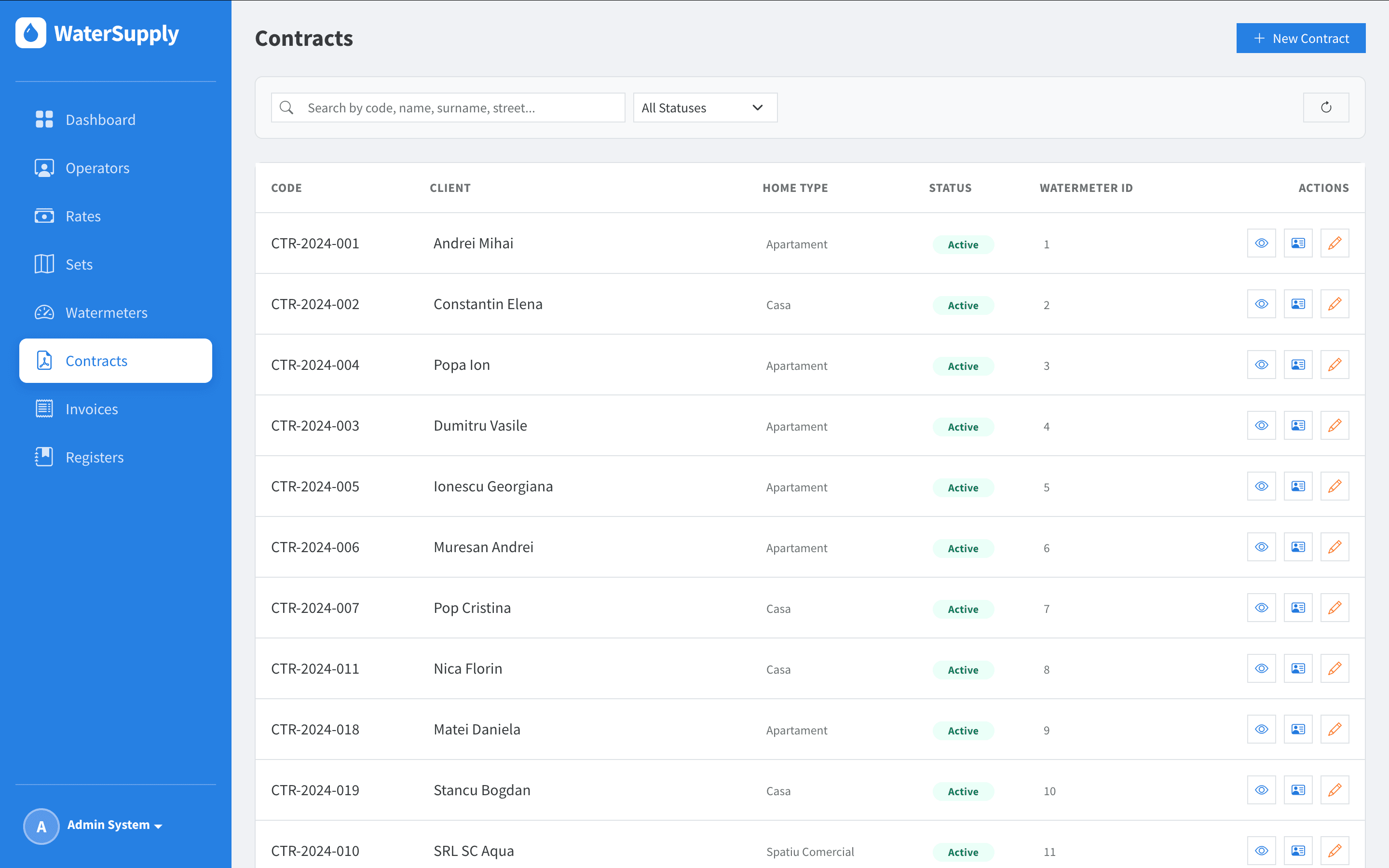
Task: View contract CTR-2024-001 details
Action: (1261, 244)
